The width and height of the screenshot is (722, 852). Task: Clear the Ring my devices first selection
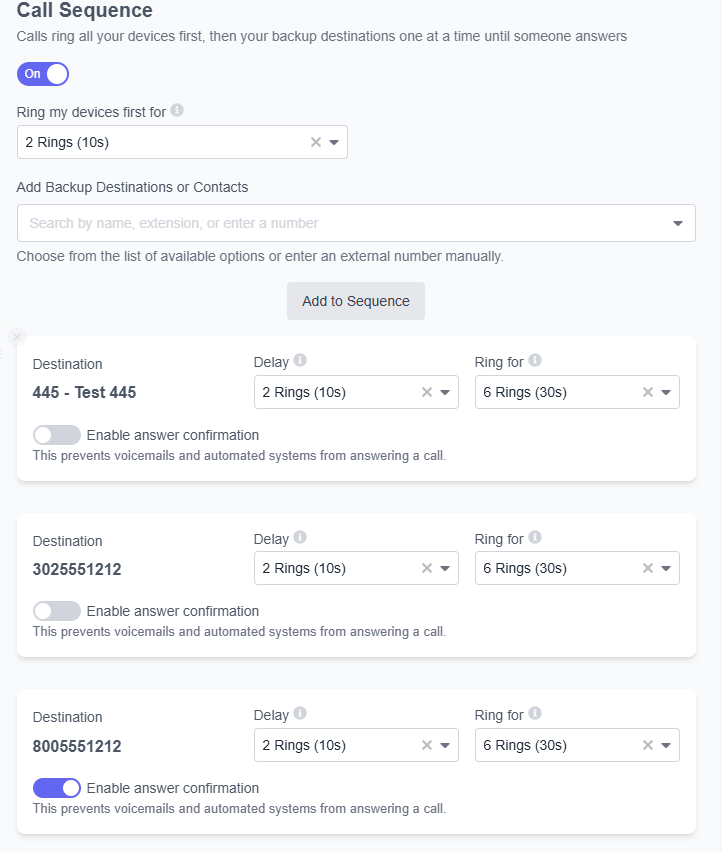[x=316, y=142]
